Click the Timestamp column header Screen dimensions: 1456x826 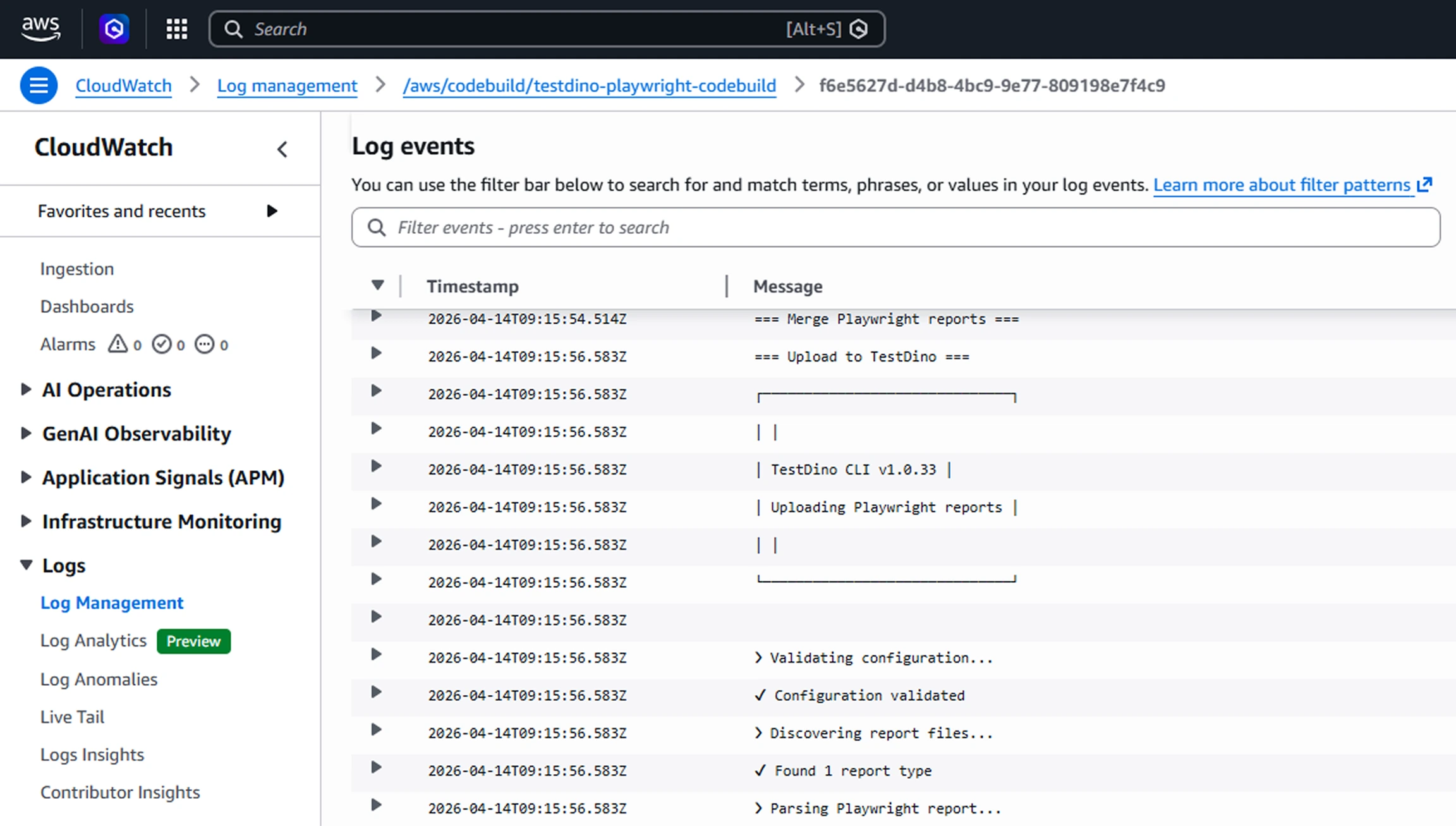tap(473, 286)
